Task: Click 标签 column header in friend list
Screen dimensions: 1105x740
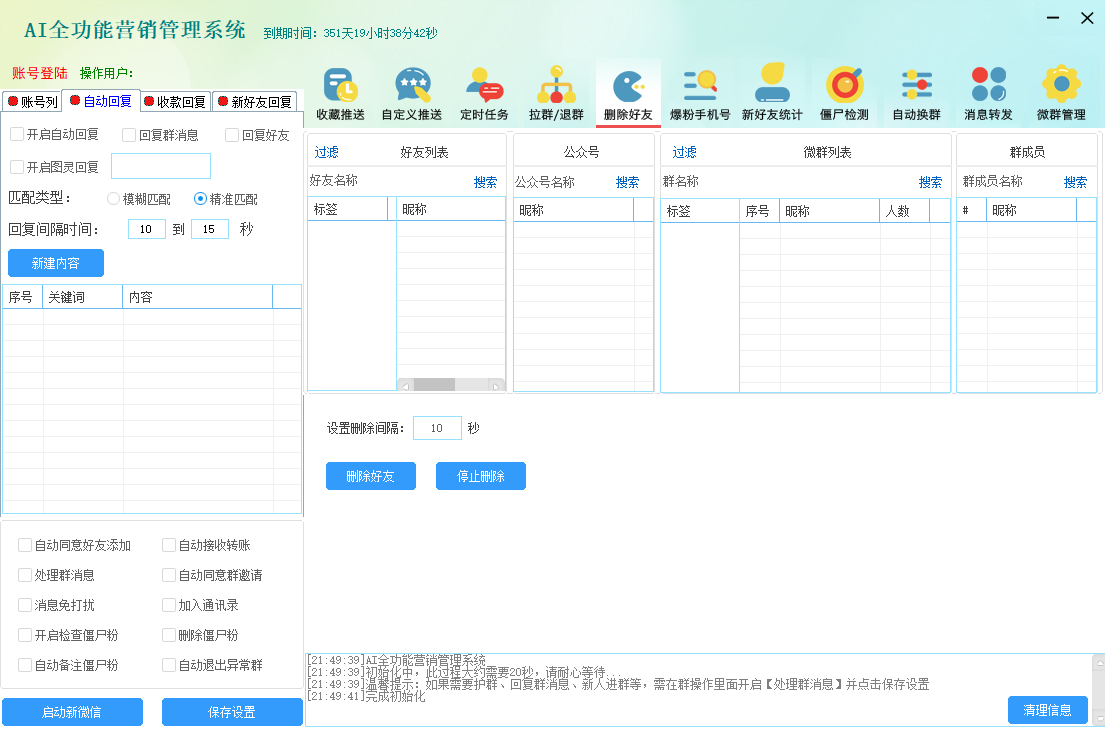Action: (348, 209)
